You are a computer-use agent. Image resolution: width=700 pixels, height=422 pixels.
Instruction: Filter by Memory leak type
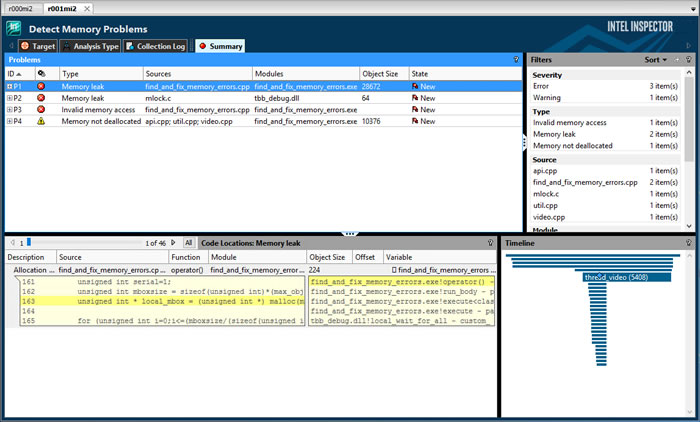click(x=553, y=133)
